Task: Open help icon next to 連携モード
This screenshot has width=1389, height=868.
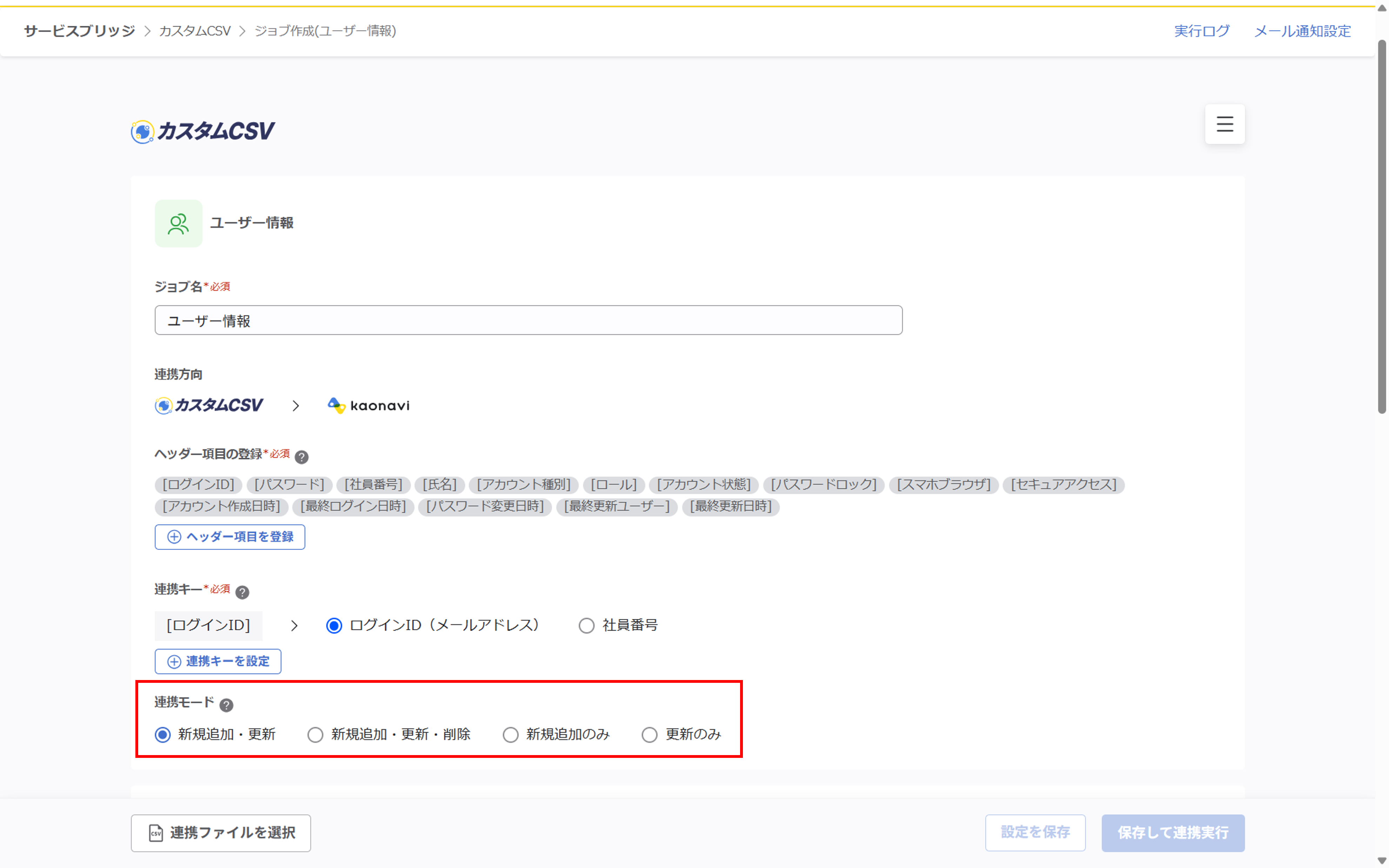Action: [x=227, y=705]
